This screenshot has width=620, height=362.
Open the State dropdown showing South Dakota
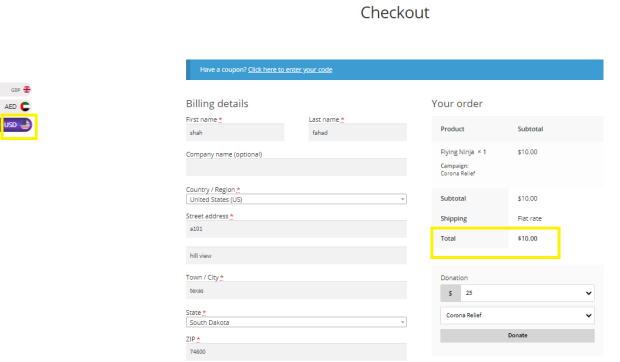click(x=296, y=322)
